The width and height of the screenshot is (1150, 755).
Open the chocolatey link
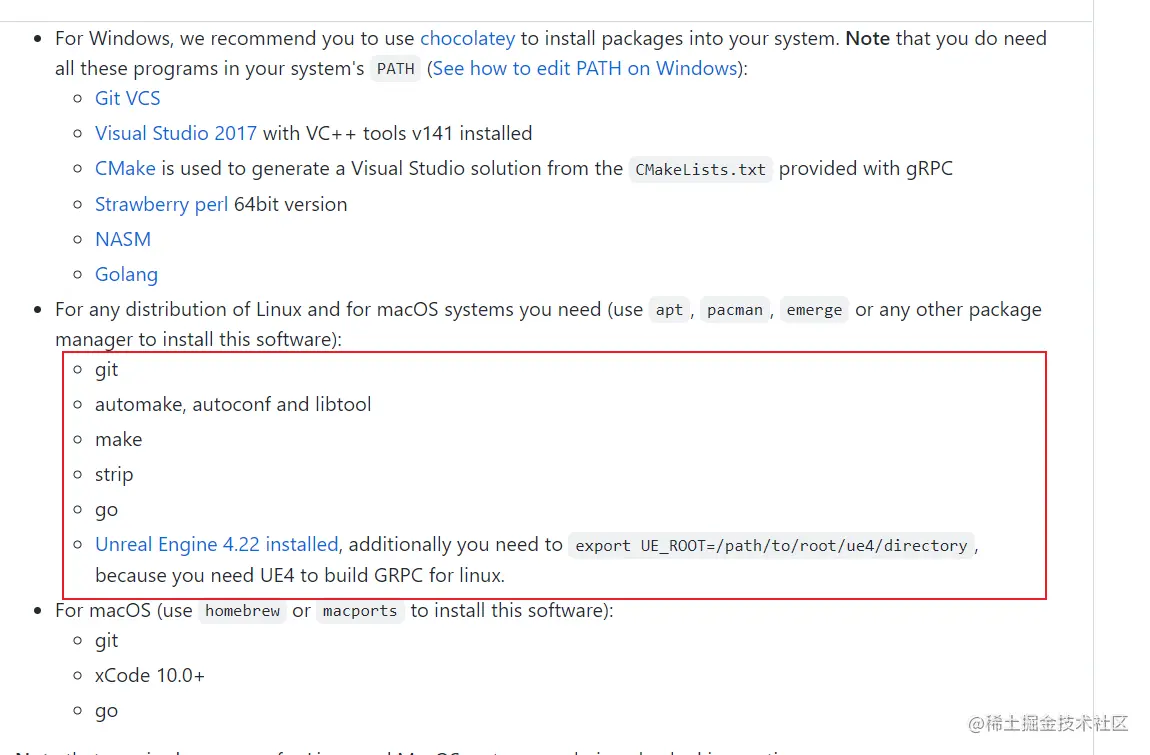coord(467,38)
